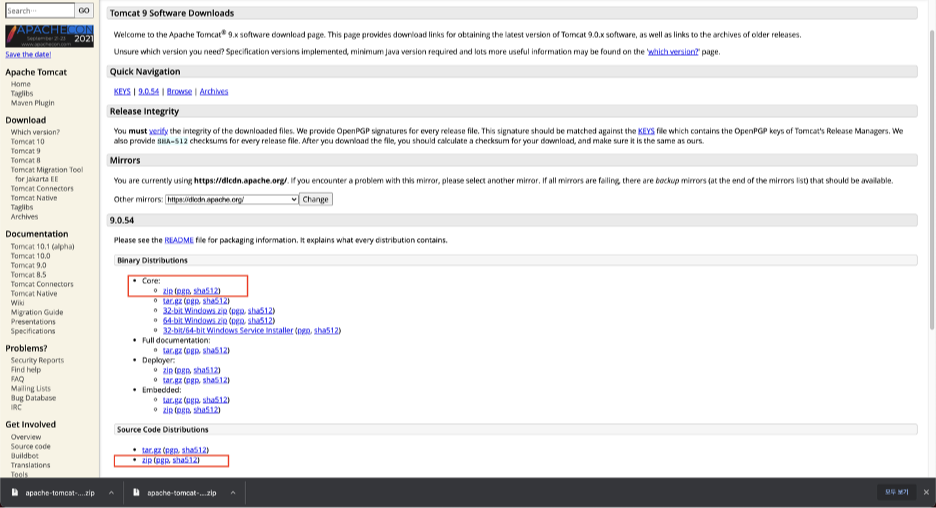
Task: Click the first apache-tomcat zip file icon in downloads bar
Action: tap(15, 492)
